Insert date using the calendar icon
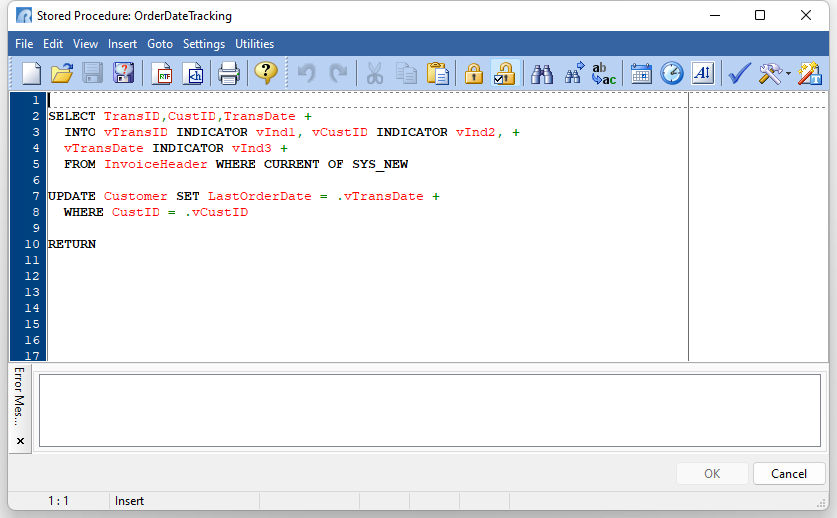Image resolution: width=837 pixels, height=518 pixels. coord(641,74)
